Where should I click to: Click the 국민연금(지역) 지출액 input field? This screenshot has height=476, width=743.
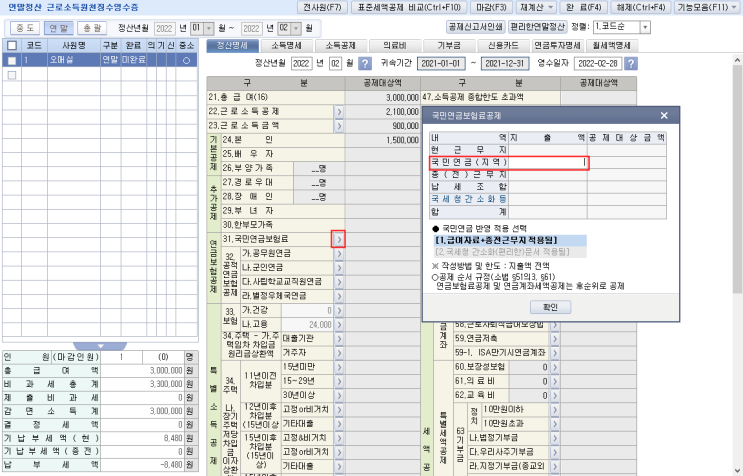click(548, 162)
